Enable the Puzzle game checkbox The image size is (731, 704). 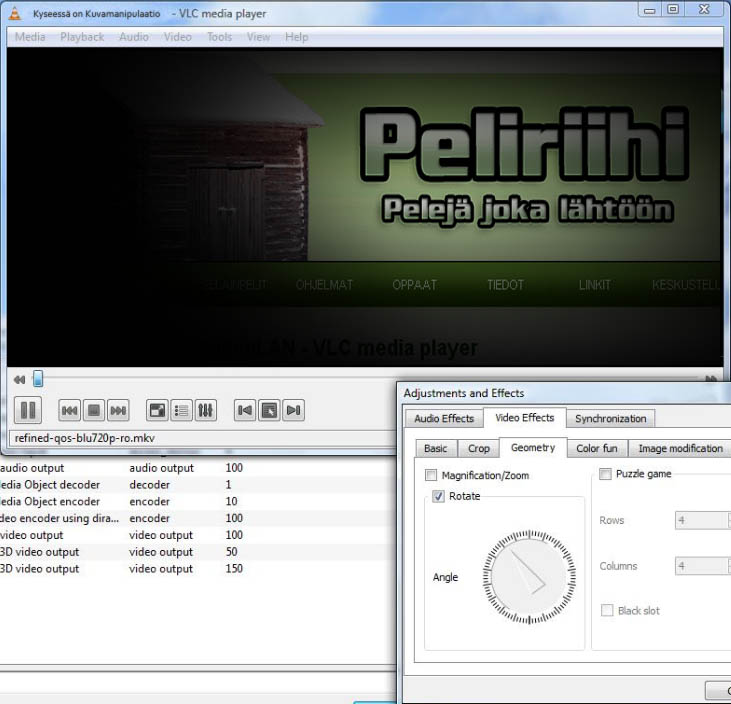(x=605, y=474)
